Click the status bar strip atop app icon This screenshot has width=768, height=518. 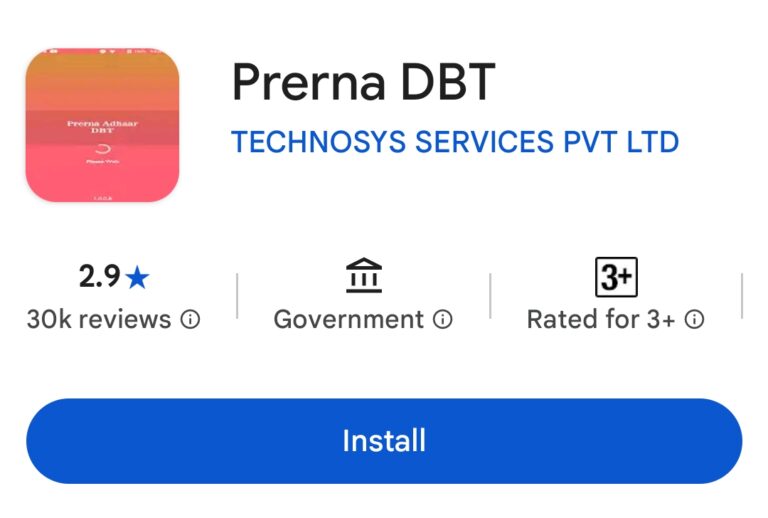(102, 51)
